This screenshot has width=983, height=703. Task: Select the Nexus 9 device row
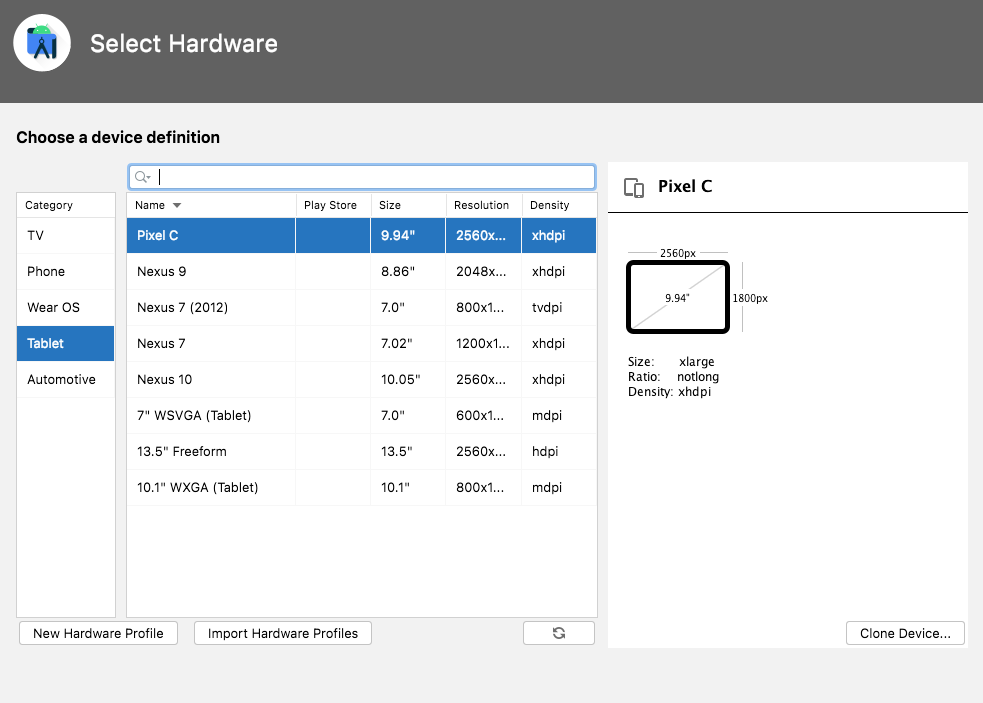coord(362,272)
